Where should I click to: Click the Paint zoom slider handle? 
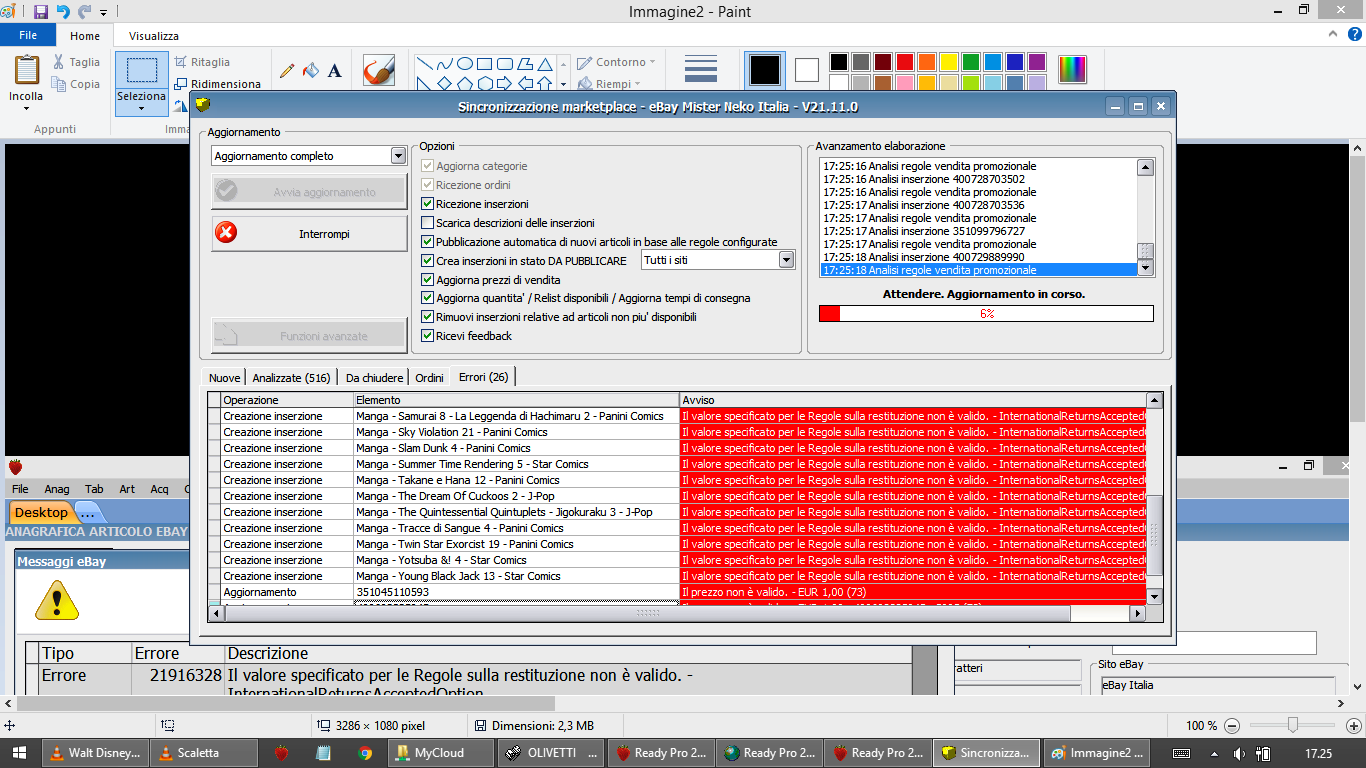[x=1293, y=725]
